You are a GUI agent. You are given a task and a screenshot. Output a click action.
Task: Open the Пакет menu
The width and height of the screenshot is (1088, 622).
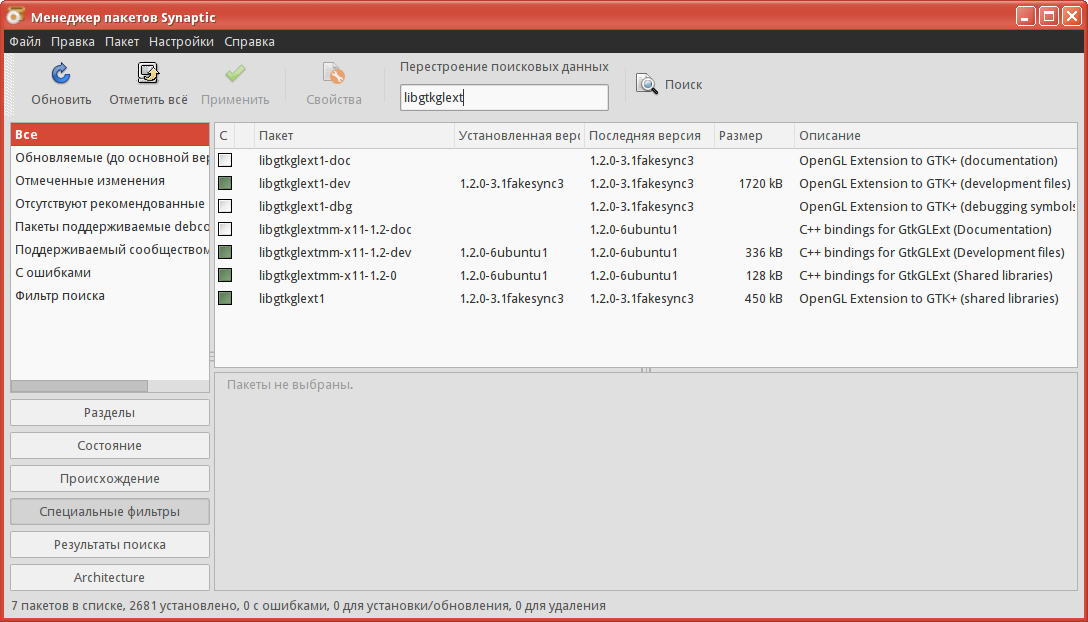coord(122,42)
